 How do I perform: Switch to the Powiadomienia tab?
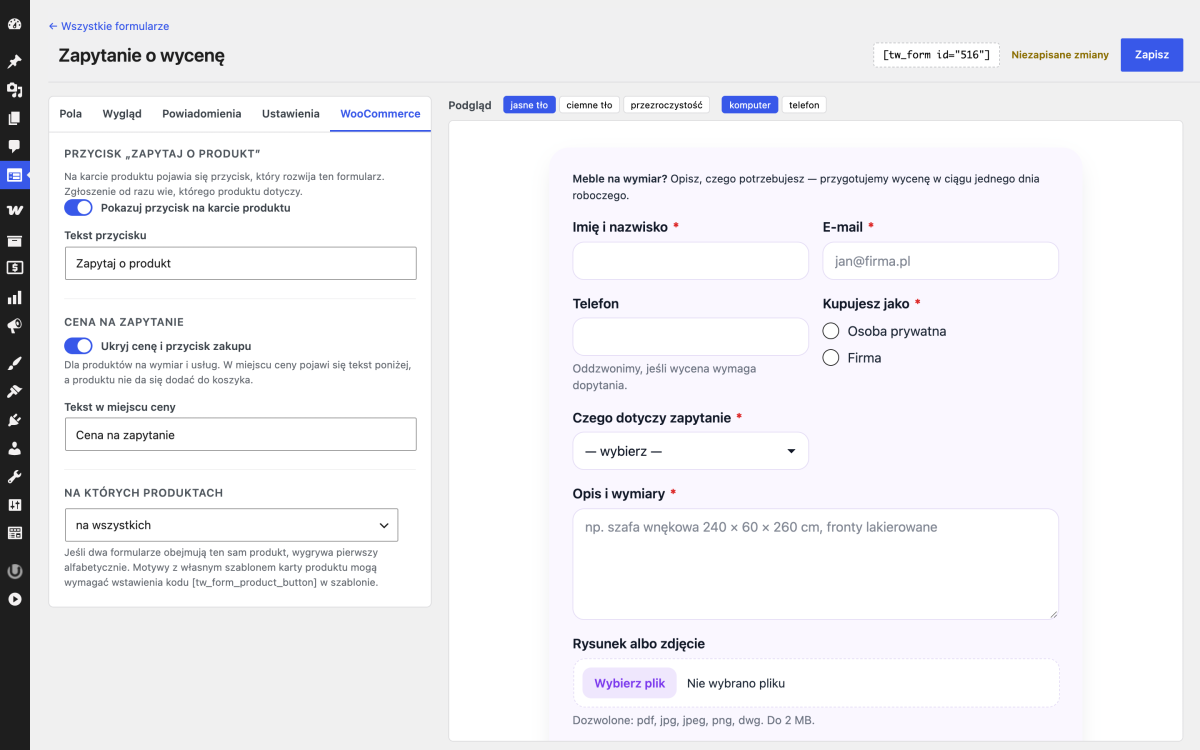pos(202,114)
